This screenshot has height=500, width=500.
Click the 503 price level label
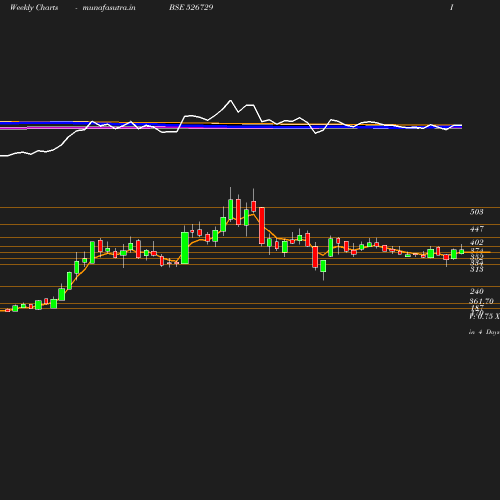pyautogui.click(x=477, y=212)
